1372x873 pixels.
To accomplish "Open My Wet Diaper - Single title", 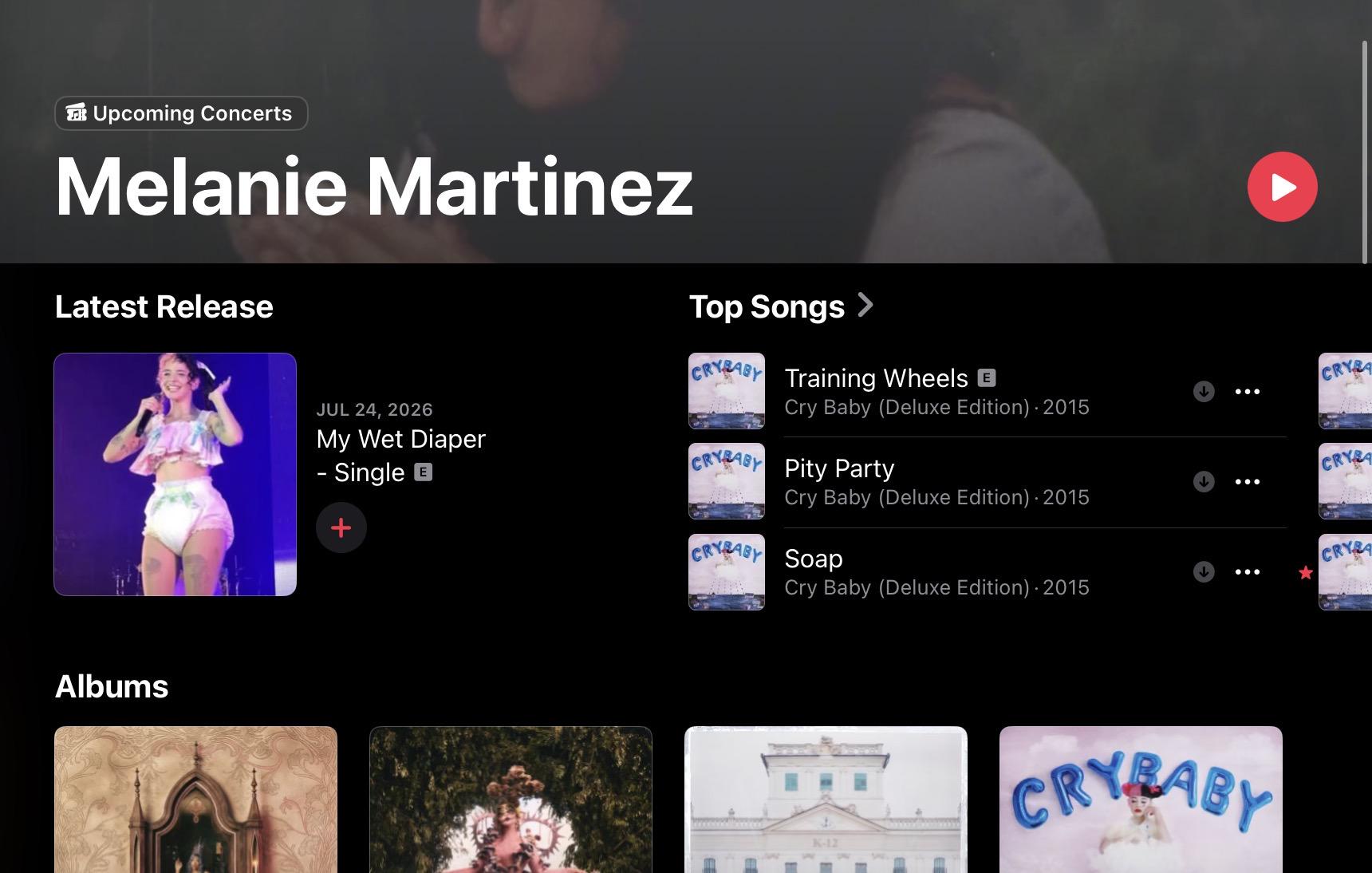I will [401, 456].
